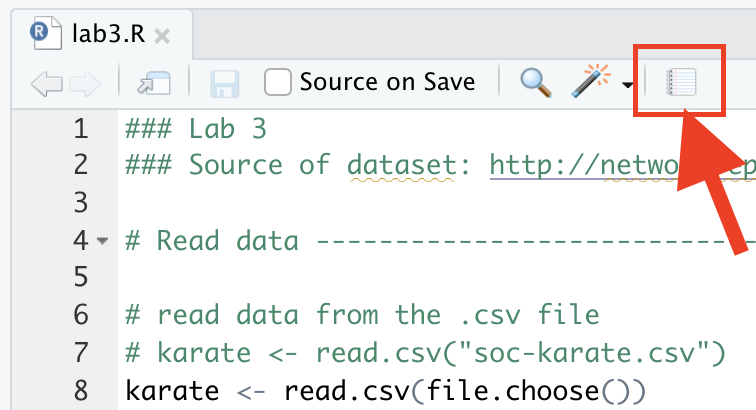Click the R file icon on the tab
The height and width of the screenshot is (410, 756).
pos(40,33)
